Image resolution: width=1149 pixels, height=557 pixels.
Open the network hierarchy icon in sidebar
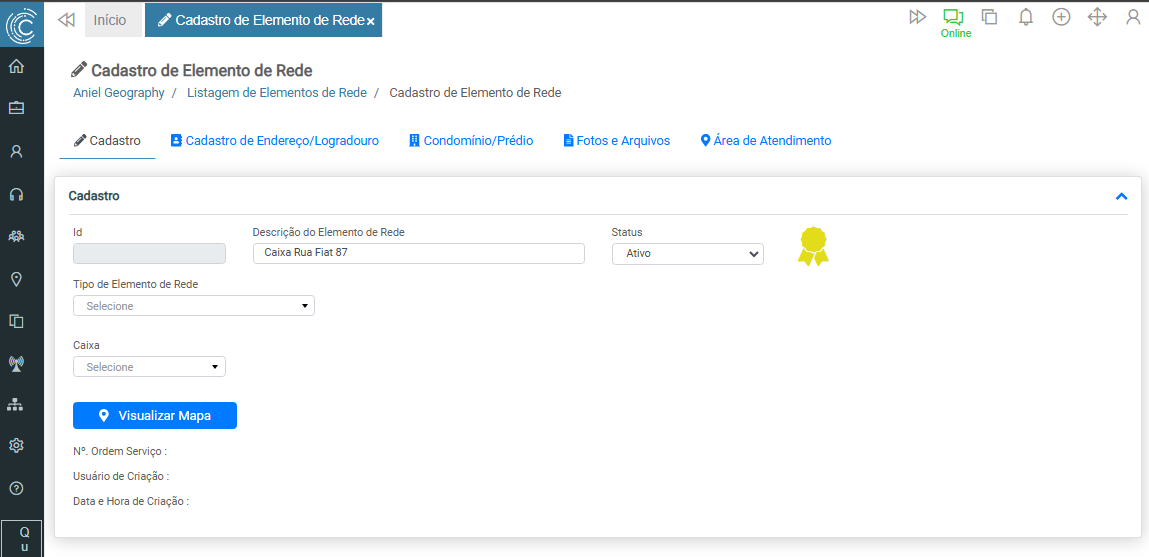coord(16,405)
